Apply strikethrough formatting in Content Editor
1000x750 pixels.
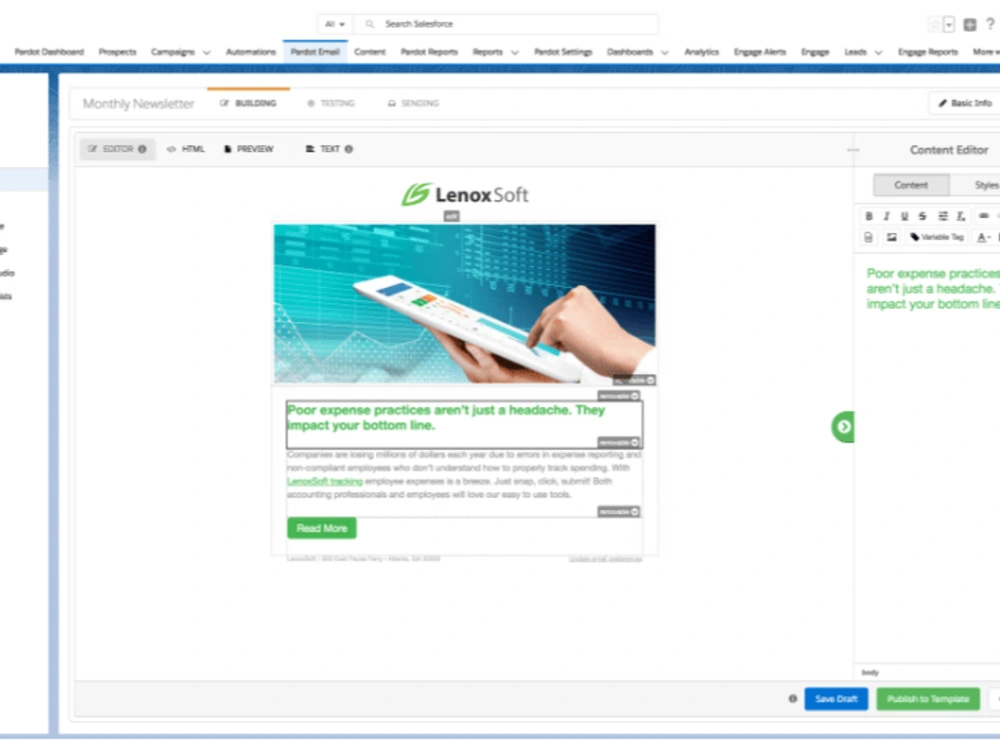[922, 216]
